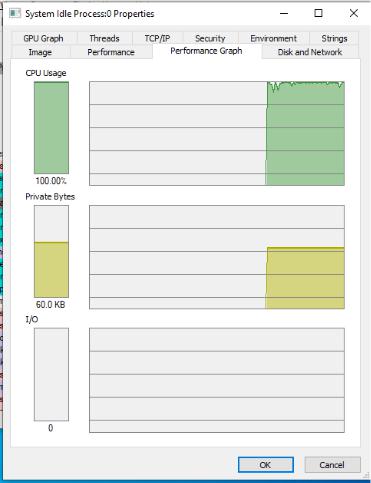Switch to the GPU Graph tab

43,38
